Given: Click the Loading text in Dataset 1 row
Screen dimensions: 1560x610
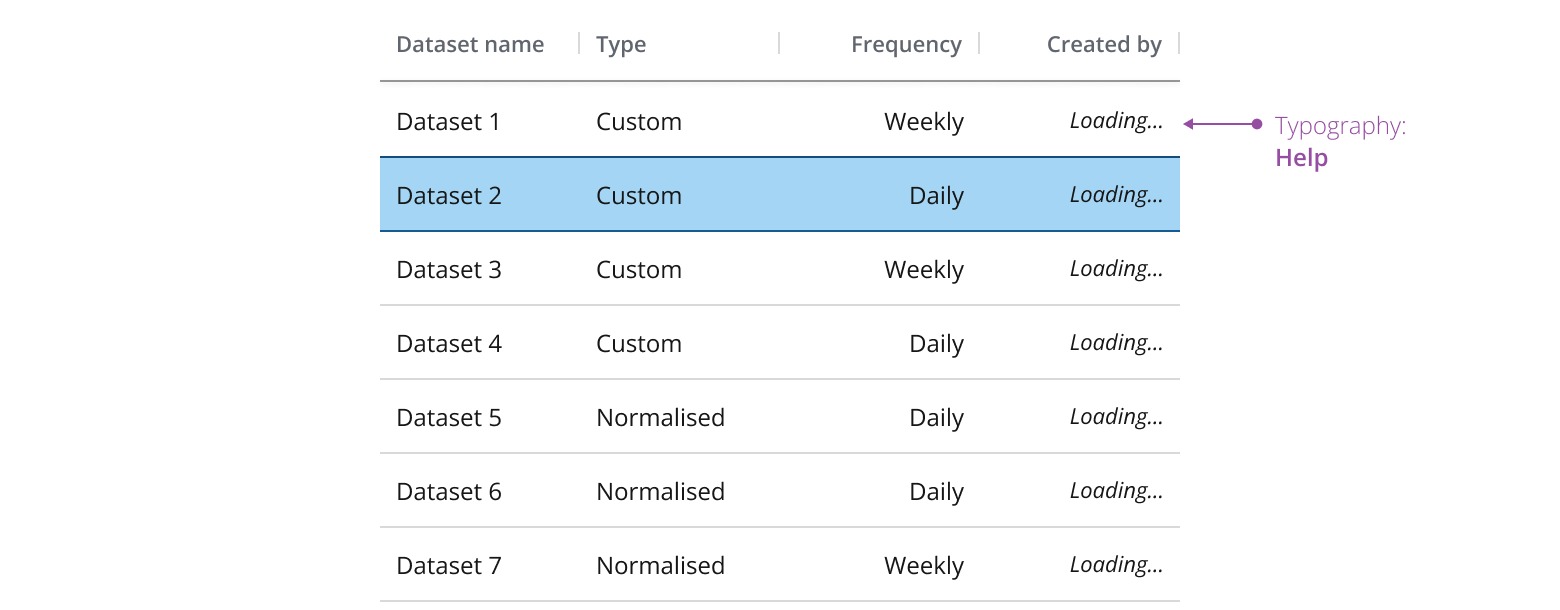Looking at the screenshot, I should (1115, 120).
